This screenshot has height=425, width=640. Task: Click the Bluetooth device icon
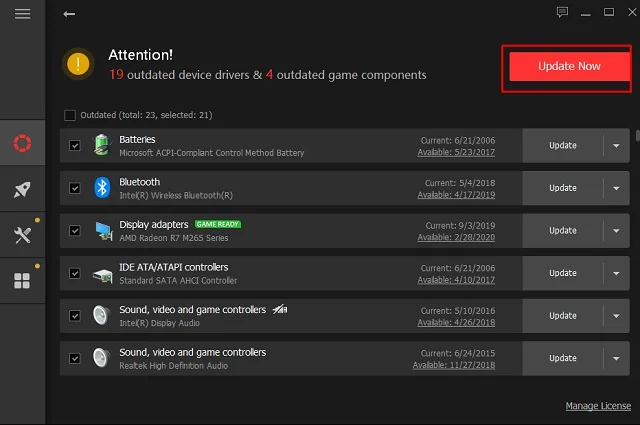(102, 188)
